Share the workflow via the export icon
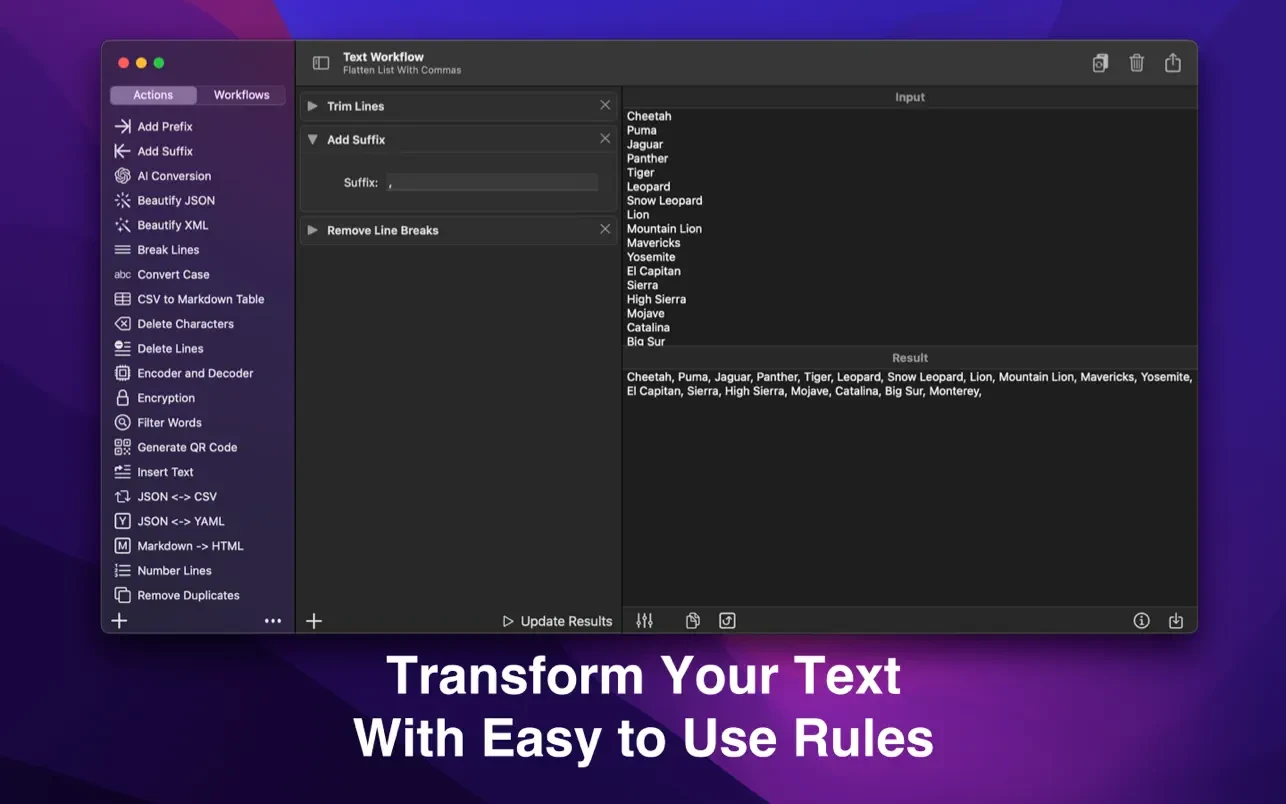Screen dimensions: 1286x804 [1173, 62]
